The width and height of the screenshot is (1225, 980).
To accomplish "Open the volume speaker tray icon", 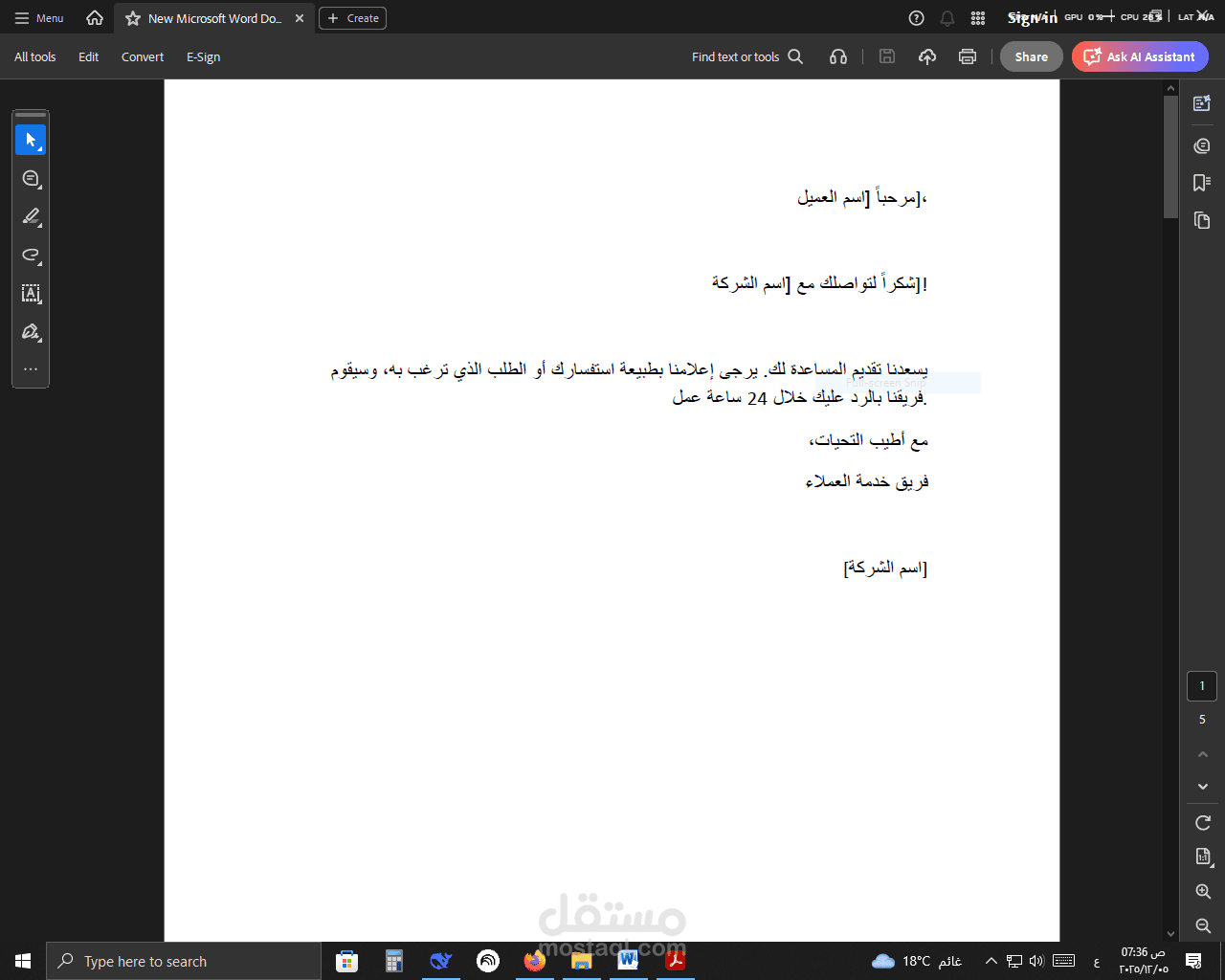I will click(x=1036, y=961).
